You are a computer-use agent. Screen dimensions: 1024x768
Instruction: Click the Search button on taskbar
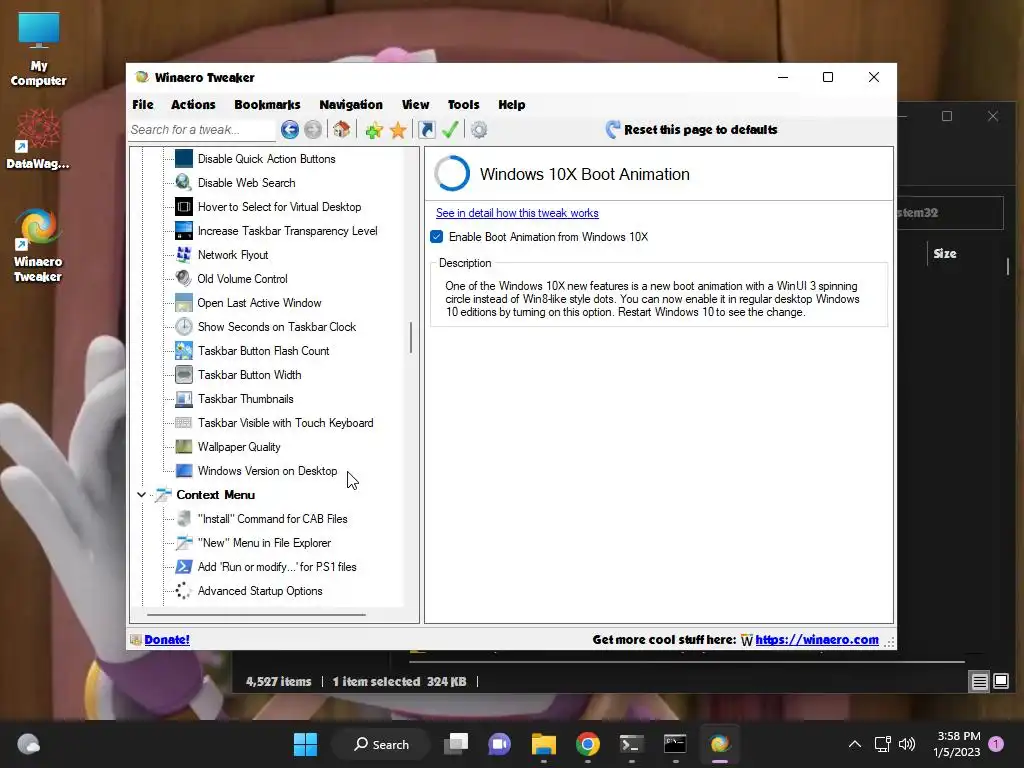click(x=381, y=744)
